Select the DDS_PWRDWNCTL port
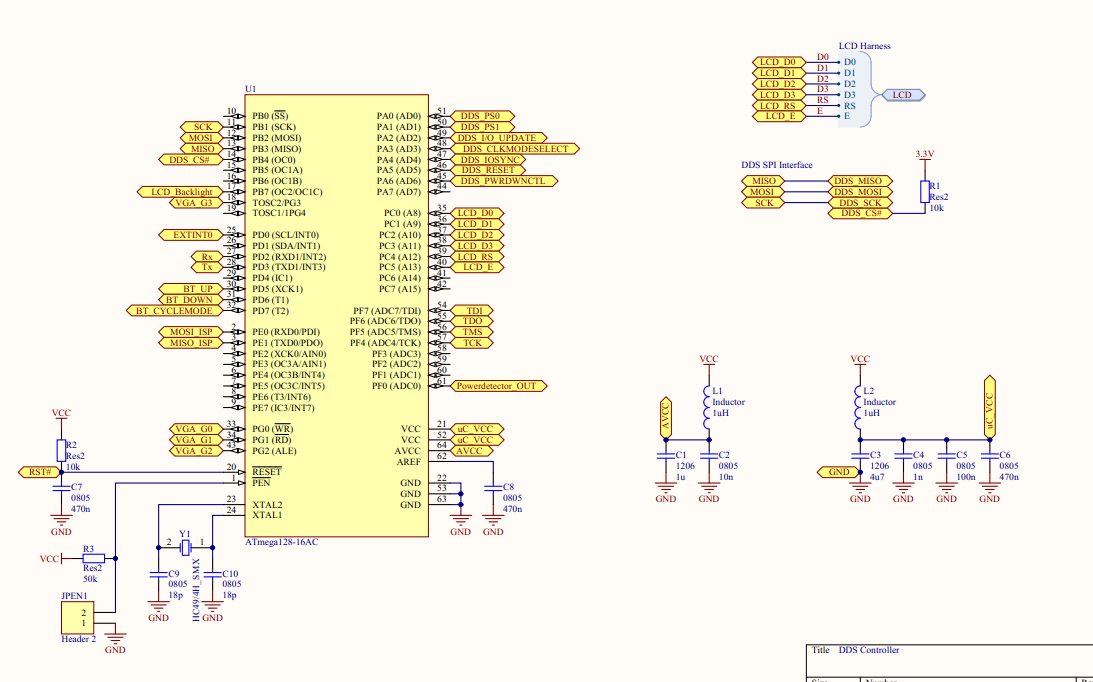Image resolution: width=1093 pixels, height=682 pixels. click(x=504, y=181)
